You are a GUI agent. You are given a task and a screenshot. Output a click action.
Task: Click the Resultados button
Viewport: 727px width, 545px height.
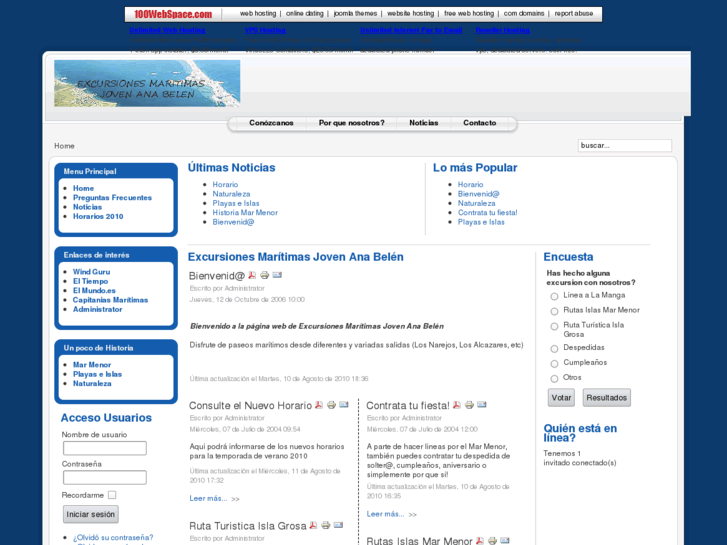[x=606, y=398]
